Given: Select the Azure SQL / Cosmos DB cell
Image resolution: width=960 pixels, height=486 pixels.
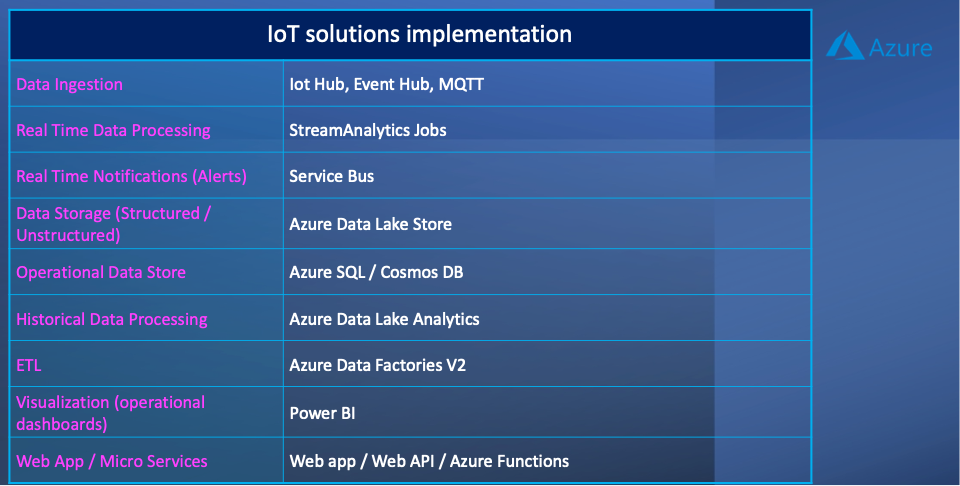Looking at the screenshot, I should [547, 272].
